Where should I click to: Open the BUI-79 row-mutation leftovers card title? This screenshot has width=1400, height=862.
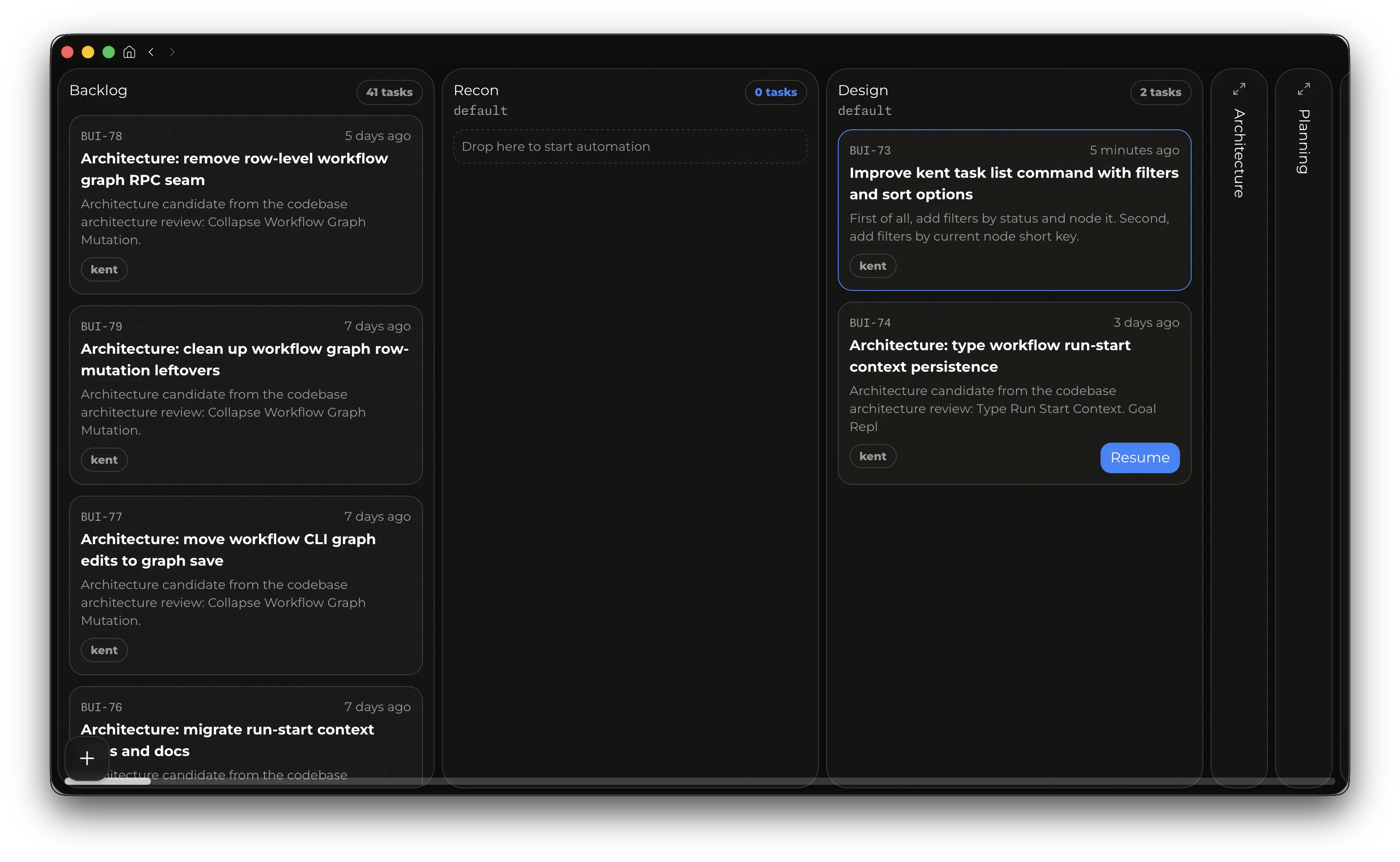pyautogui.click(x=245, y=360)
